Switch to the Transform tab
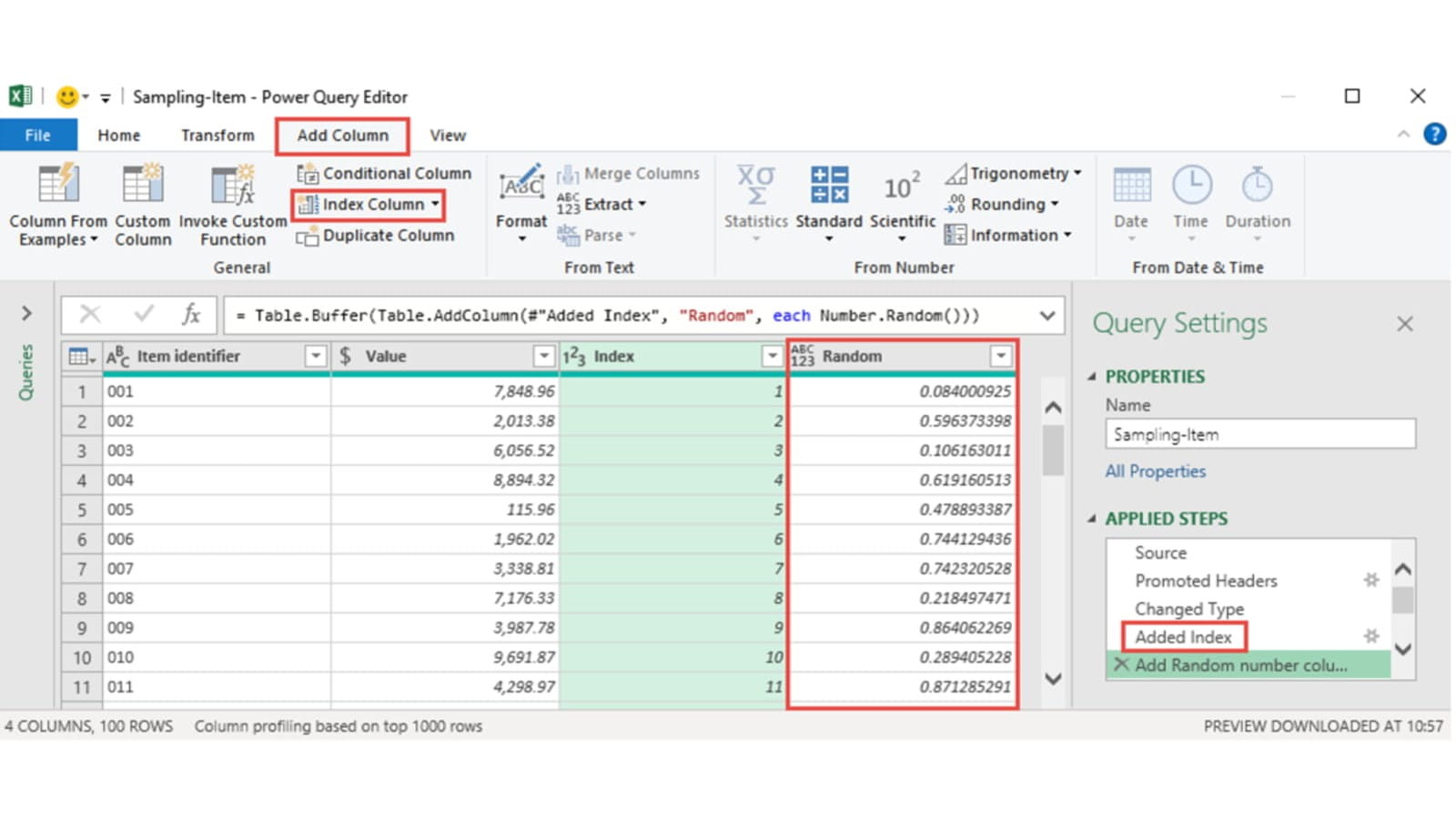 [x=217, y=136]
